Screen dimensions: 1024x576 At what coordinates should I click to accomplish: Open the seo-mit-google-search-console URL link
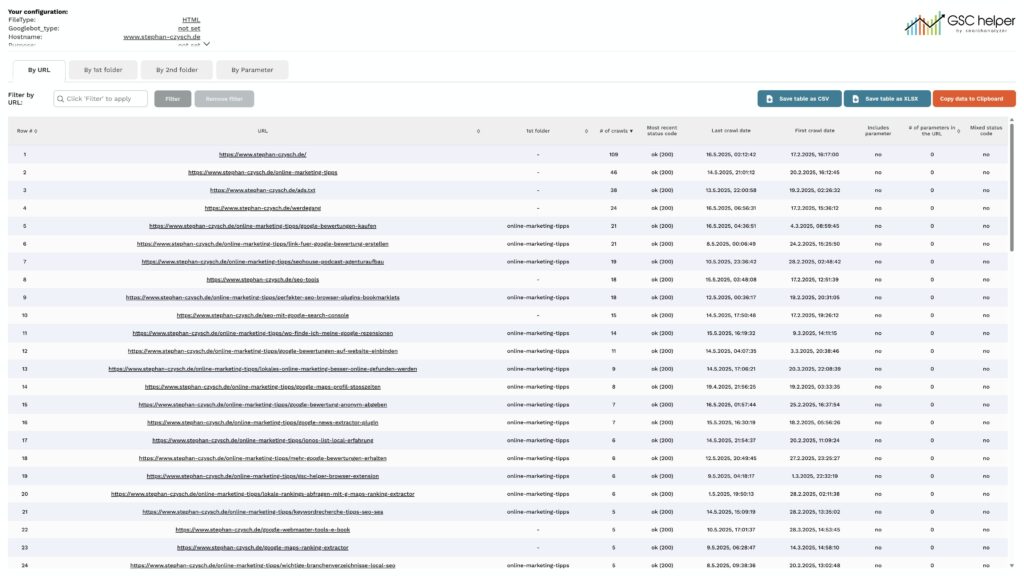click(x=263, y=315)
